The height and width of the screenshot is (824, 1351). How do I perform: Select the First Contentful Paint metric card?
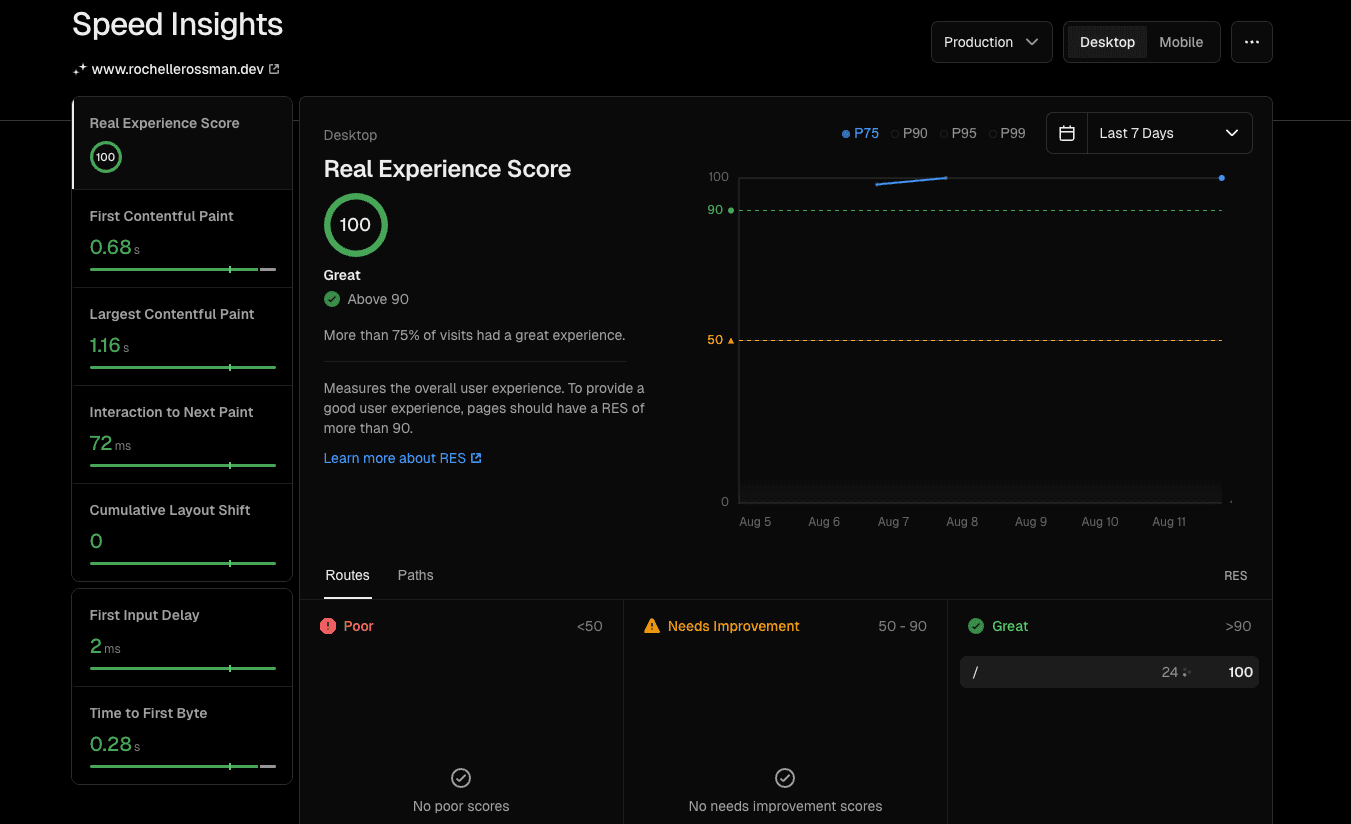point(182,239)
